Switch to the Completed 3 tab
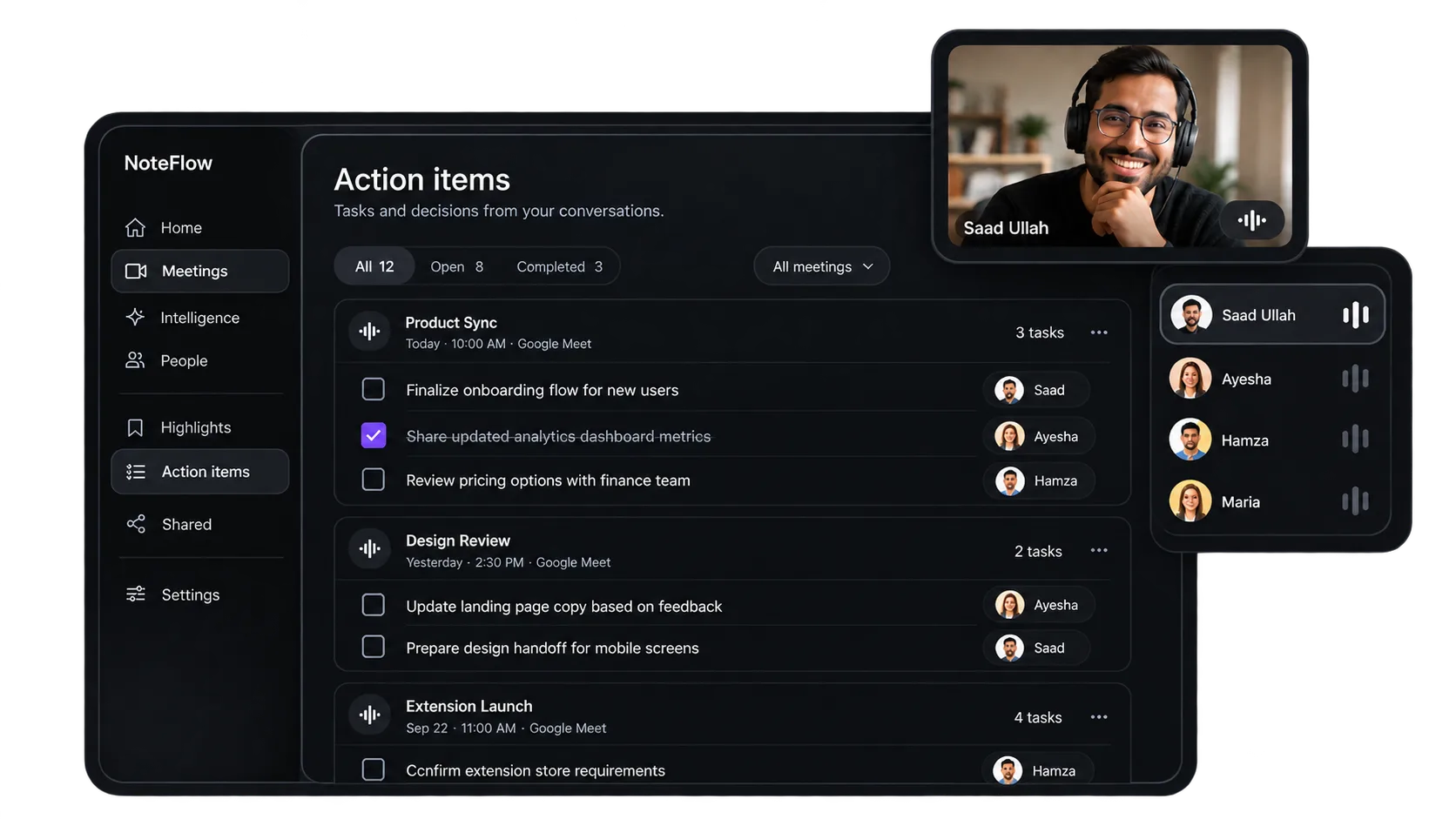Image resolution: width=1456 pixels, height=819 pixels. pos(559,266)
